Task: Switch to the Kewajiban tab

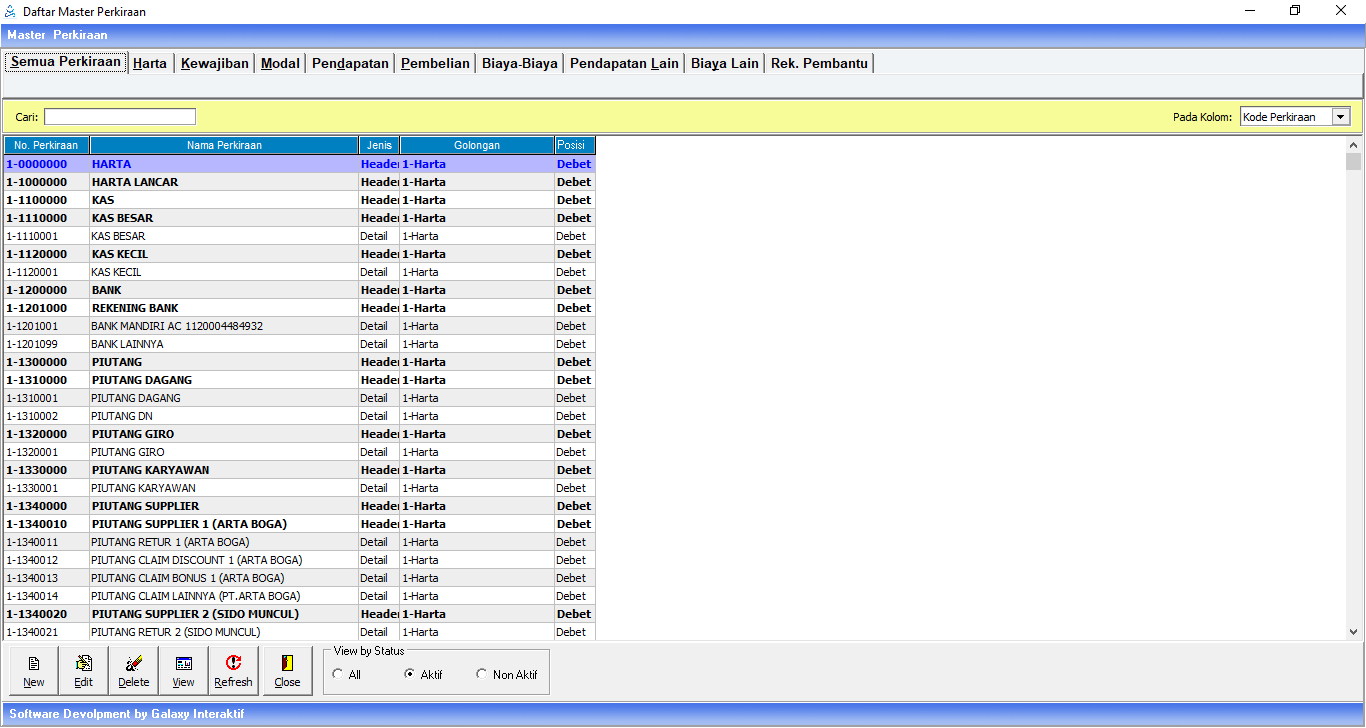Action: click(214, 63)
